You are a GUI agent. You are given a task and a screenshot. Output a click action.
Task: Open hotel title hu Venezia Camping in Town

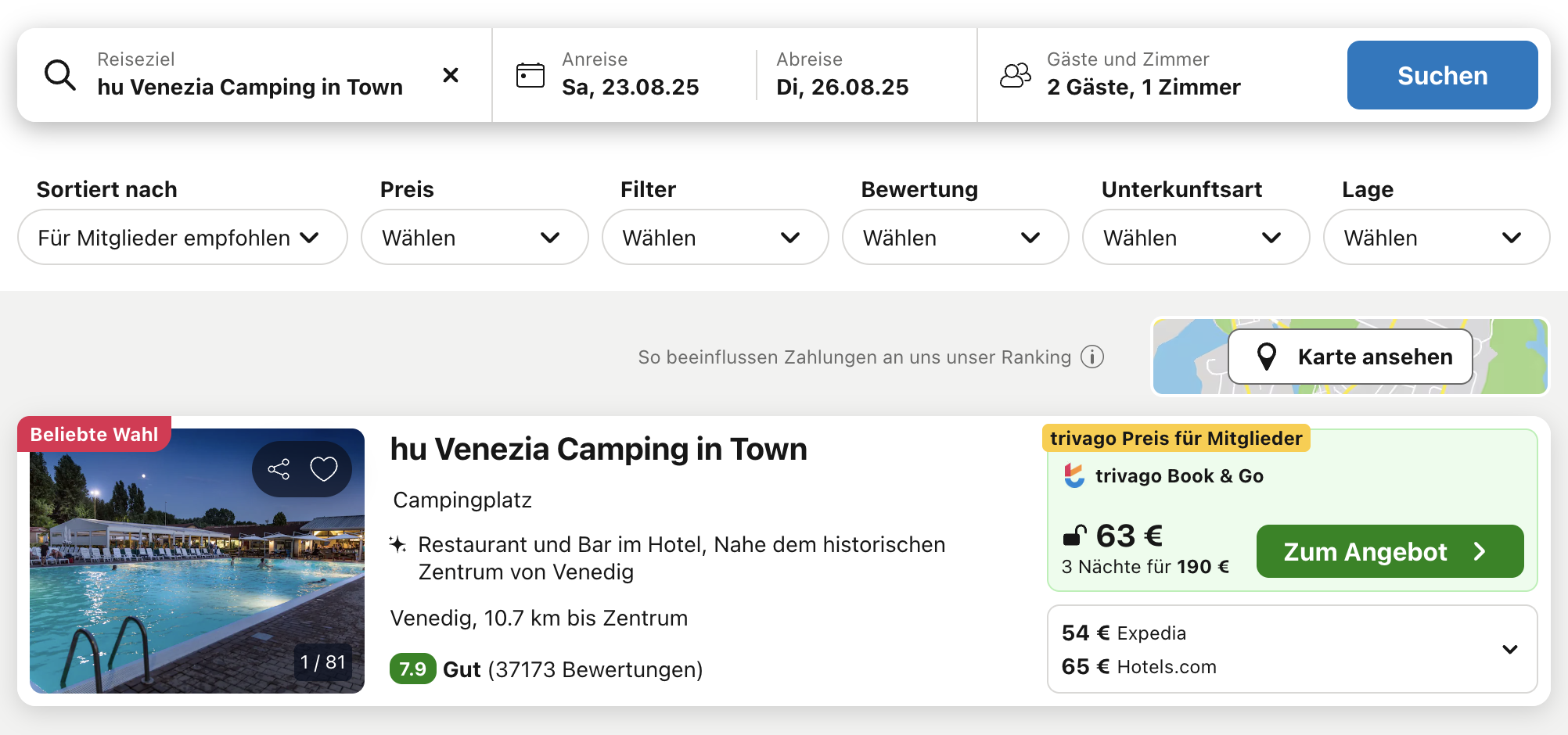[599, 450]
